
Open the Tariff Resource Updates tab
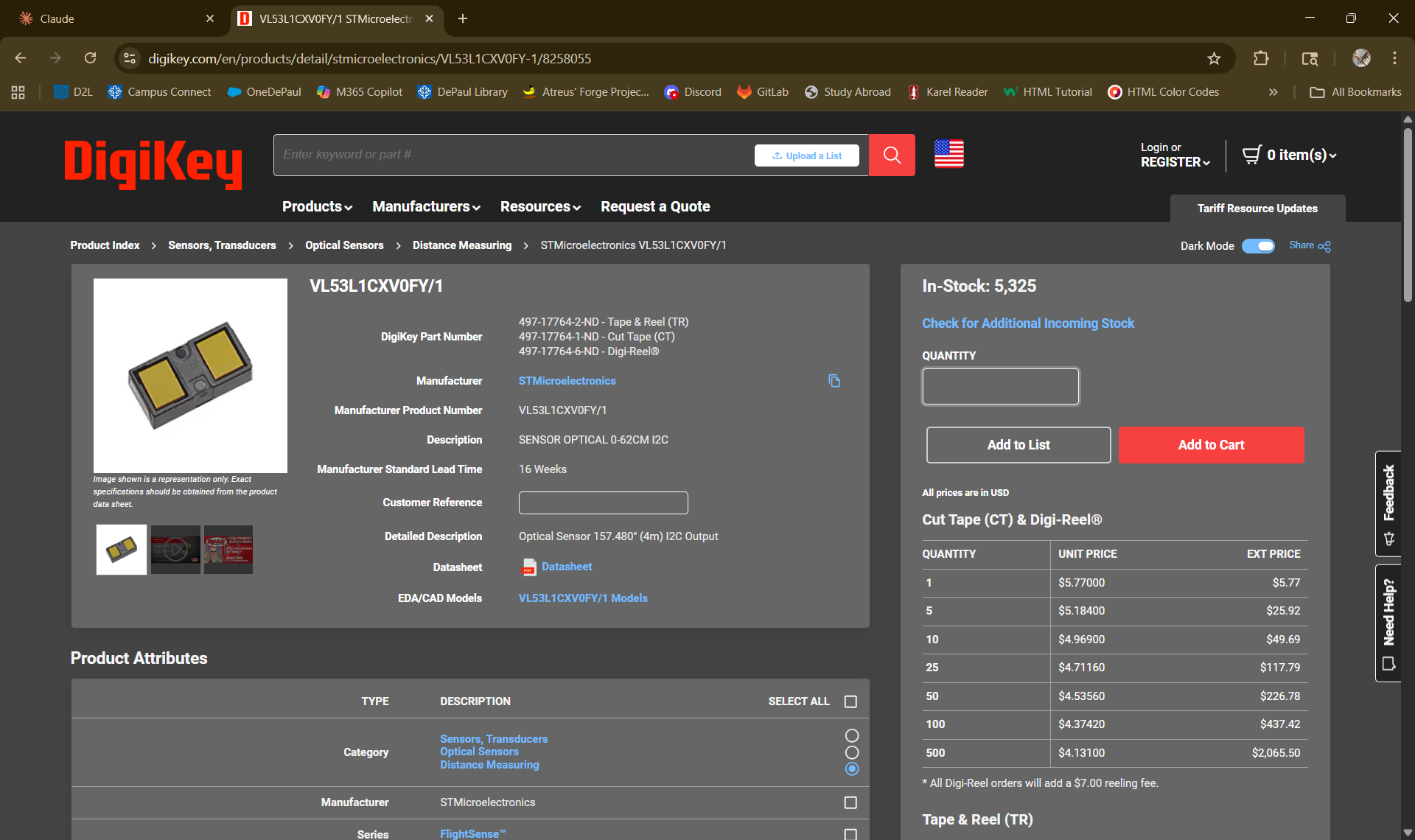(1257, 209)
